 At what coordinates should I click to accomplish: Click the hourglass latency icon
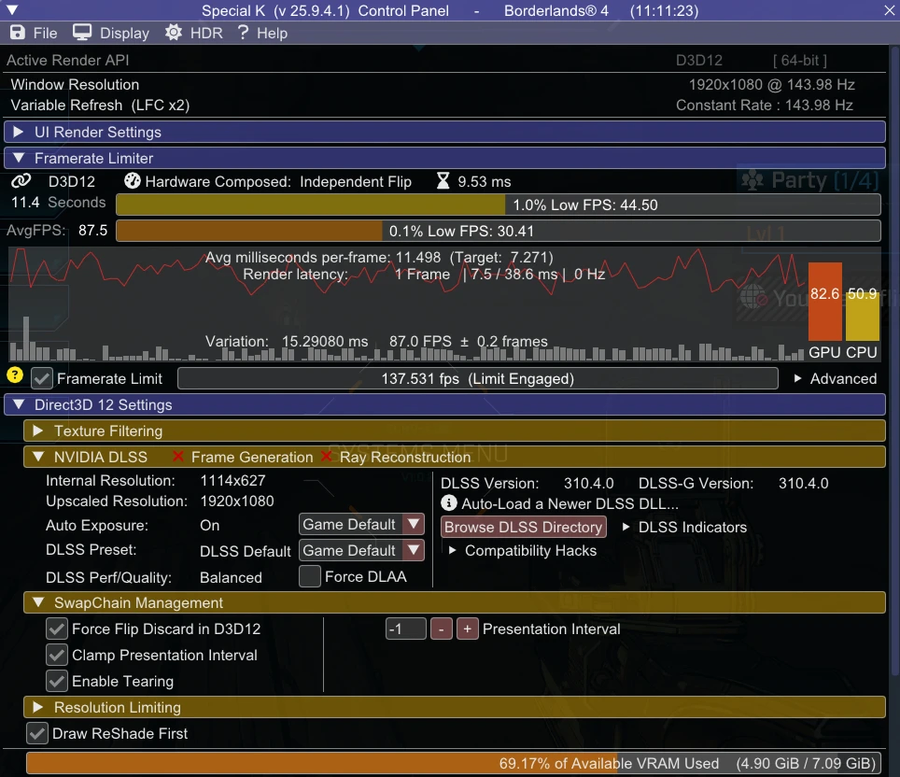tap(443, 181)
